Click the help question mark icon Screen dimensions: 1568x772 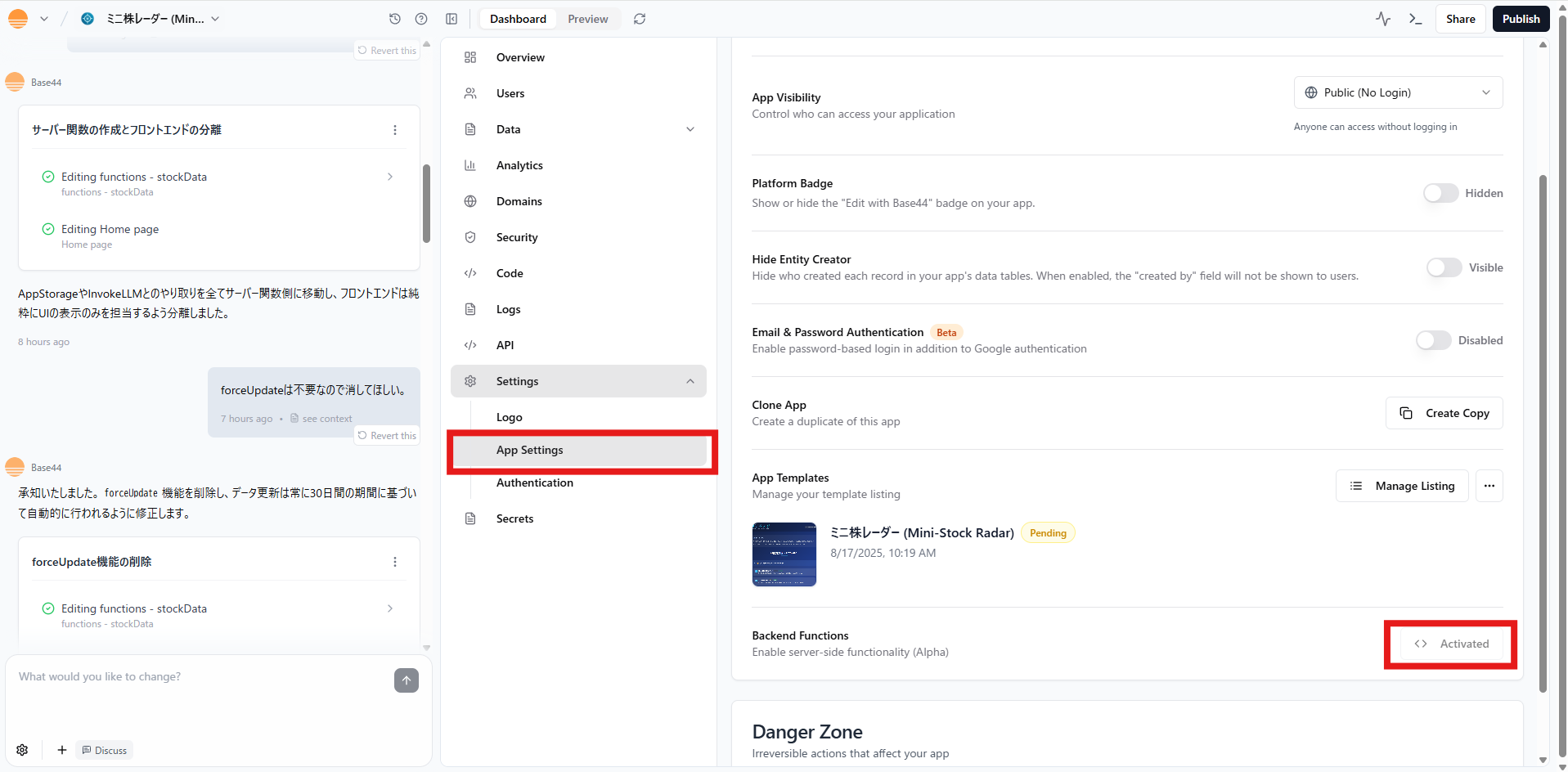[421, 19]
